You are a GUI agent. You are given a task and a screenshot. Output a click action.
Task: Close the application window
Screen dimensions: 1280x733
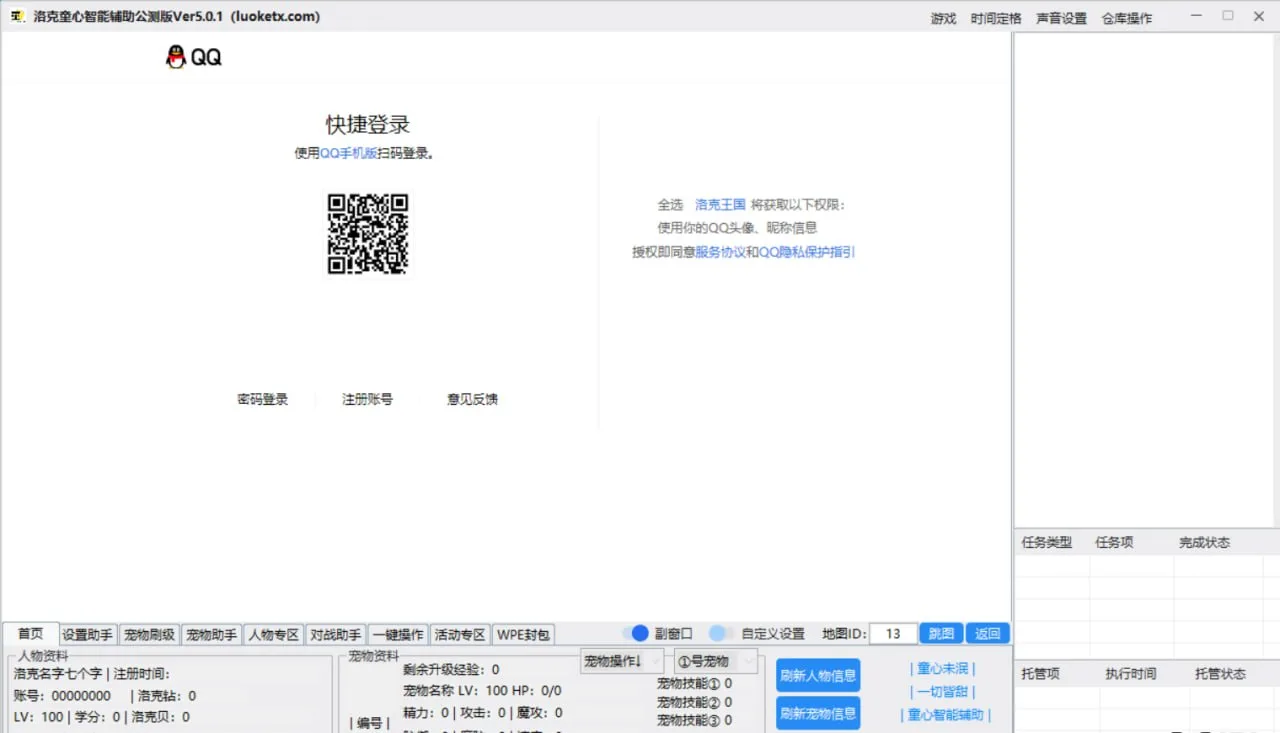[1259, 16]
